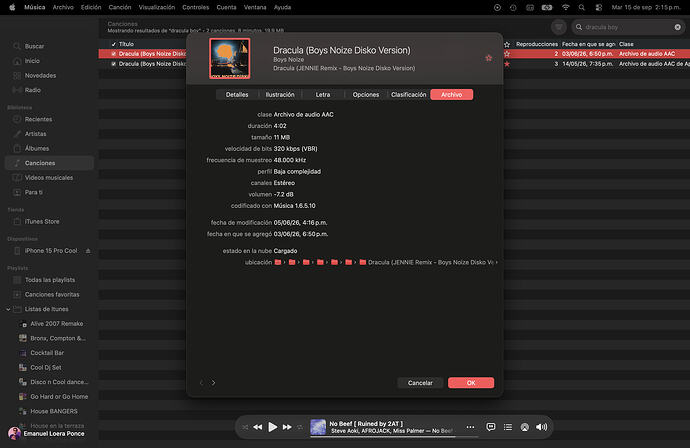690x448 pixels.
Task: Open the Canción menu
Action: pyautogui.click(x=120, y=7)
